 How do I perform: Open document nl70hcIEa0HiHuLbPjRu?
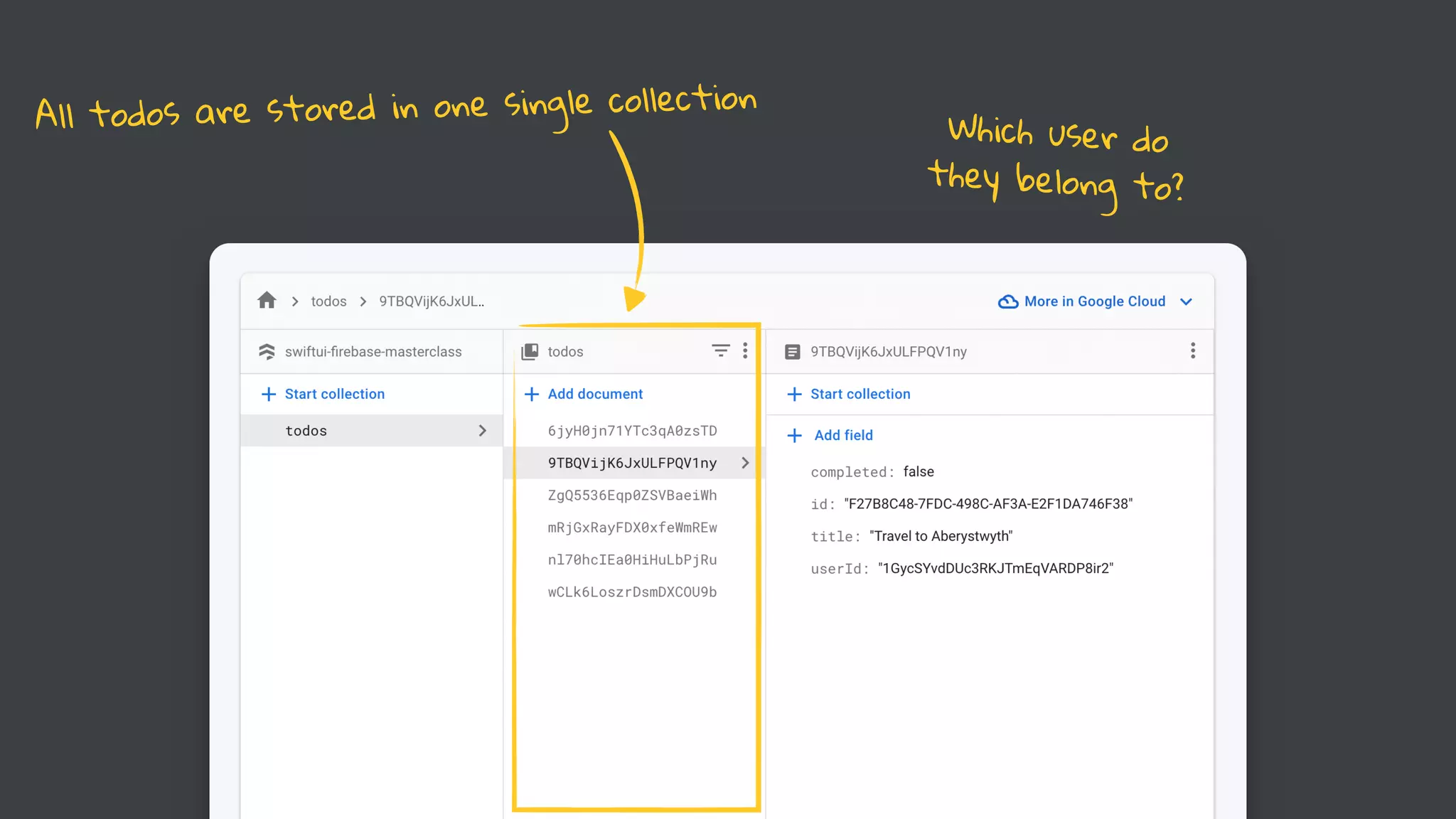tap(632, 560)
